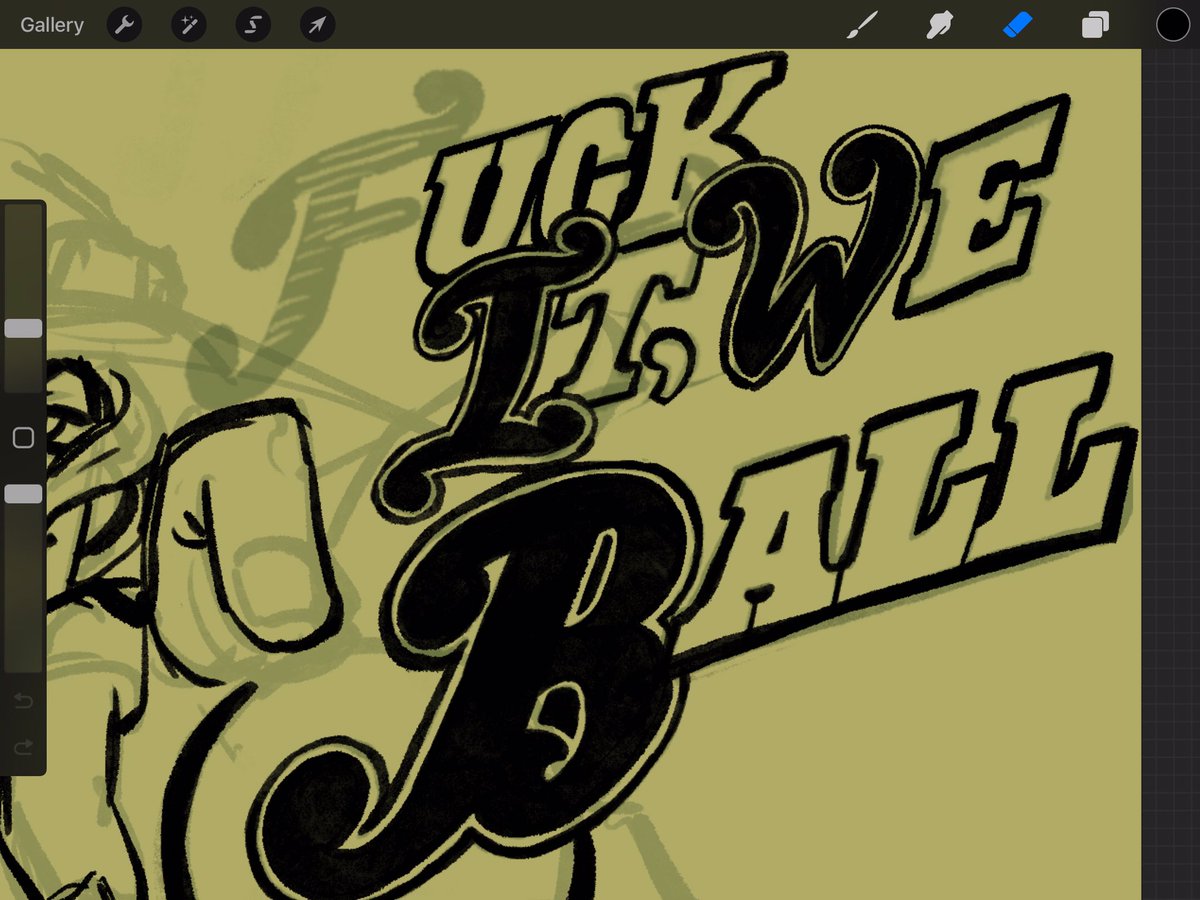Open the Layers panel
The width and height of the screenshot is (1200, 900).
pos(1095,25)
